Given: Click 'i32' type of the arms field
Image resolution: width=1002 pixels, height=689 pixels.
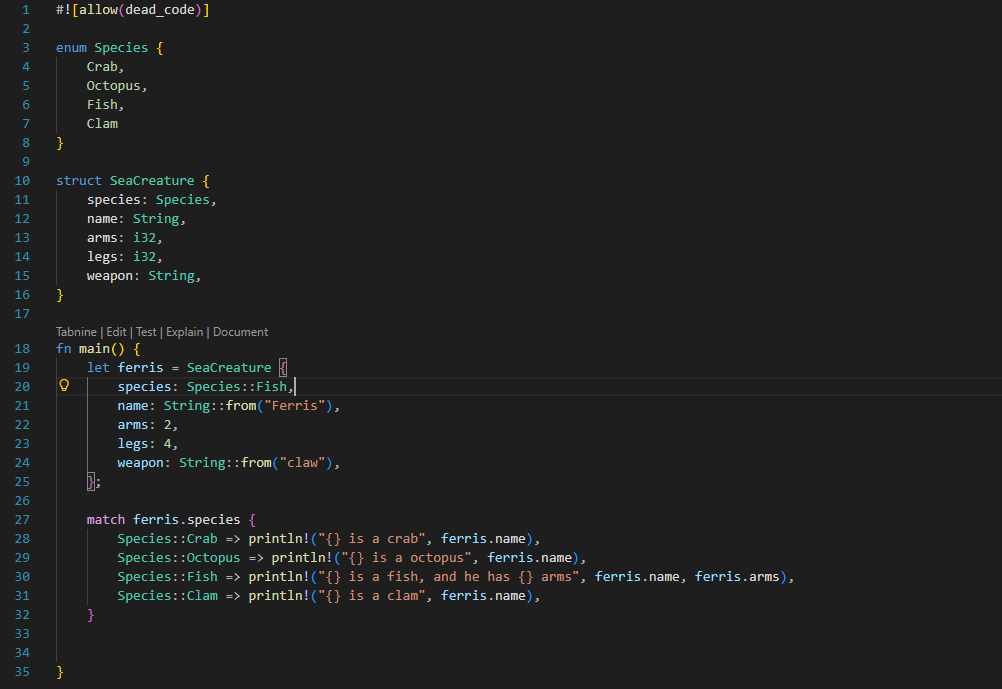Looking at the screenshot, I should (144, 238).
